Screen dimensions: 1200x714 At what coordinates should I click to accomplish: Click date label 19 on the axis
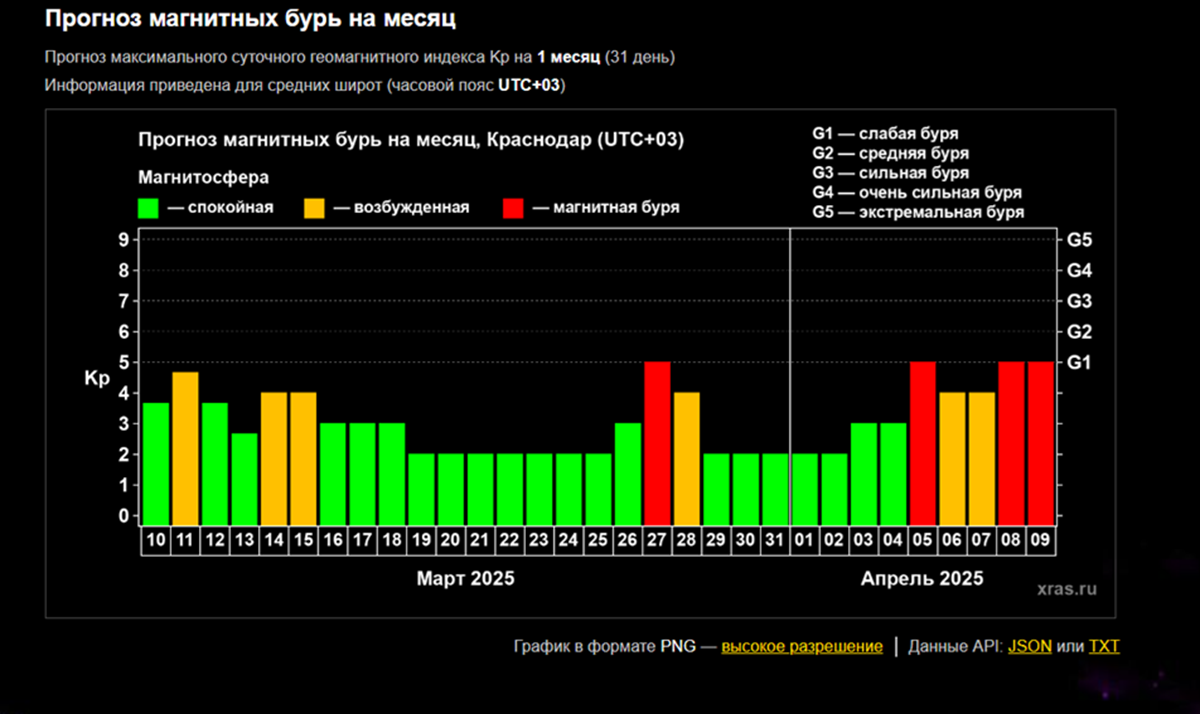(421, 539)
